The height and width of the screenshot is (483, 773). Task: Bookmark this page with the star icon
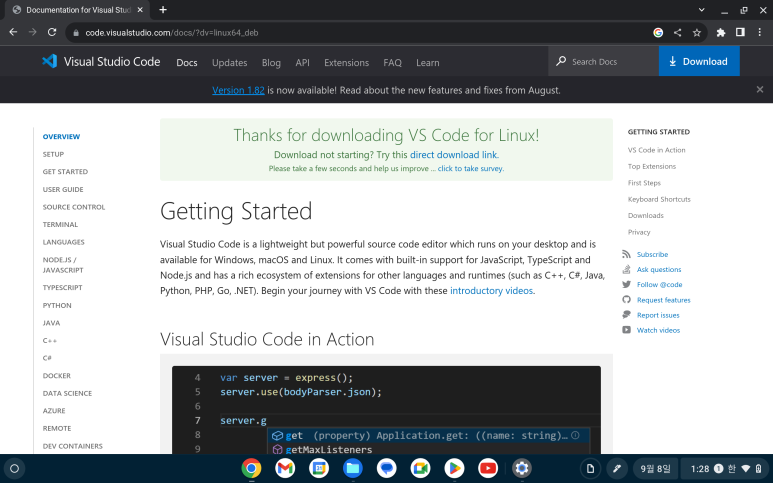pyautogui.click(x=697, y=33)
